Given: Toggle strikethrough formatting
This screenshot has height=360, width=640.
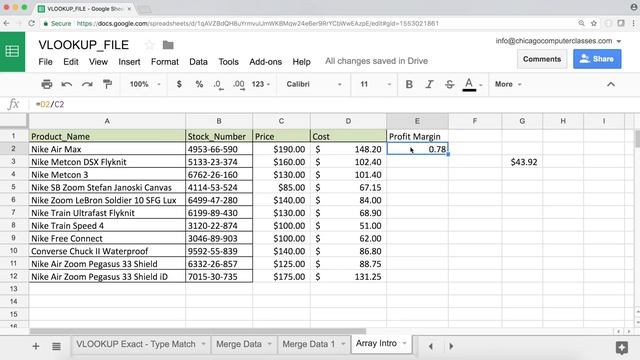Looking at the screenshot, I should tap(449, 84).
